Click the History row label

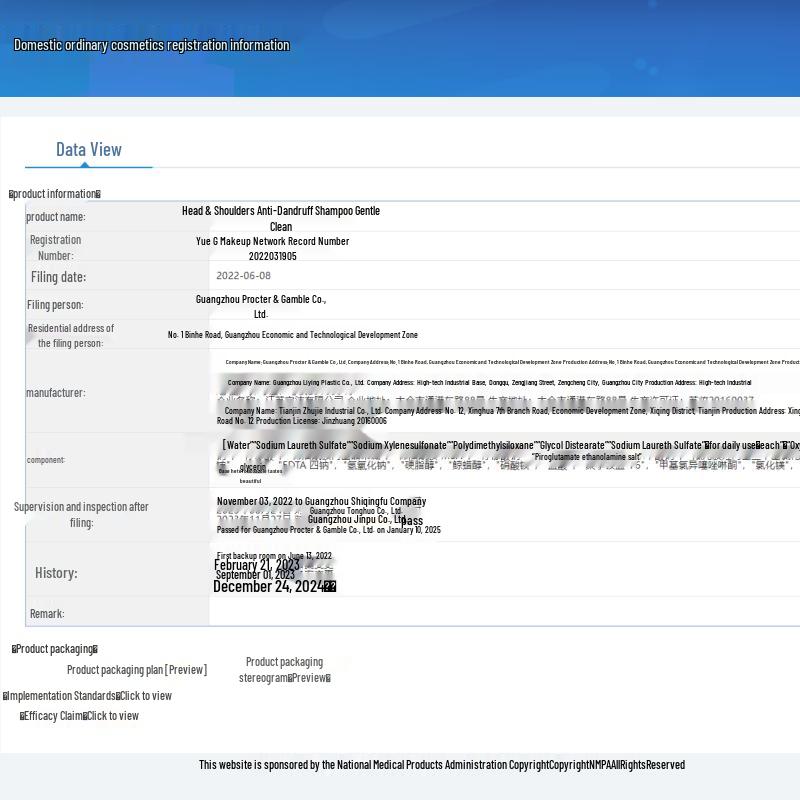[56, 573]
